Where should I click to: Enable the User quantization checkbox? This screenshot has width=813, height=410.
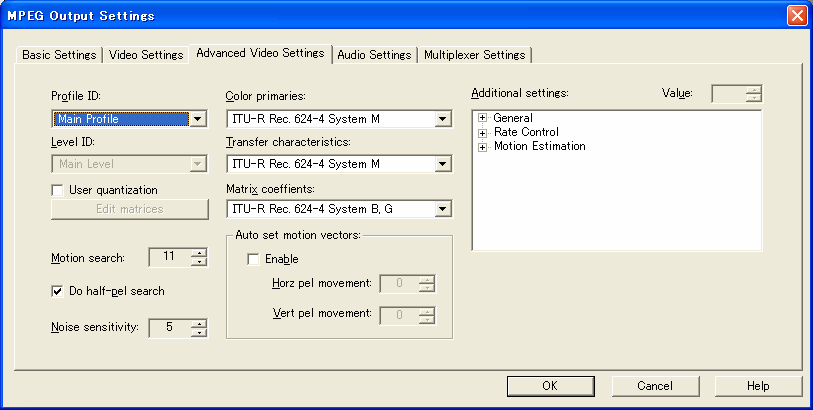(58, 190)
